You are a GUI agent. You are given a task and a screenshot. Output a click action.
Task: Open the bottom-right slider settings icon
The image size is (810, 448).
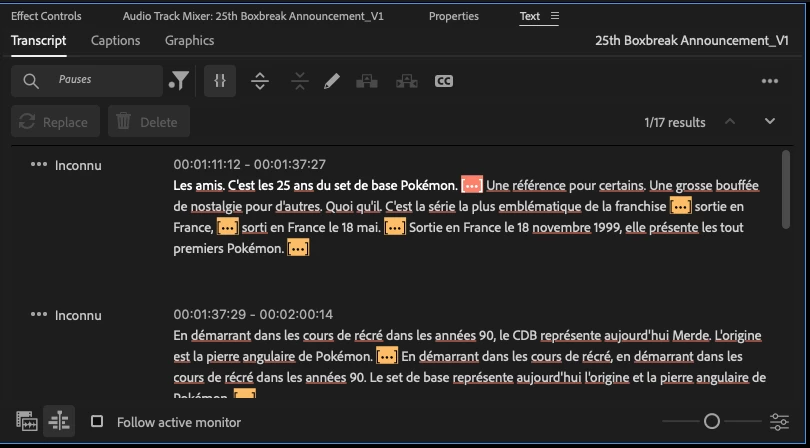coord(780,422)
